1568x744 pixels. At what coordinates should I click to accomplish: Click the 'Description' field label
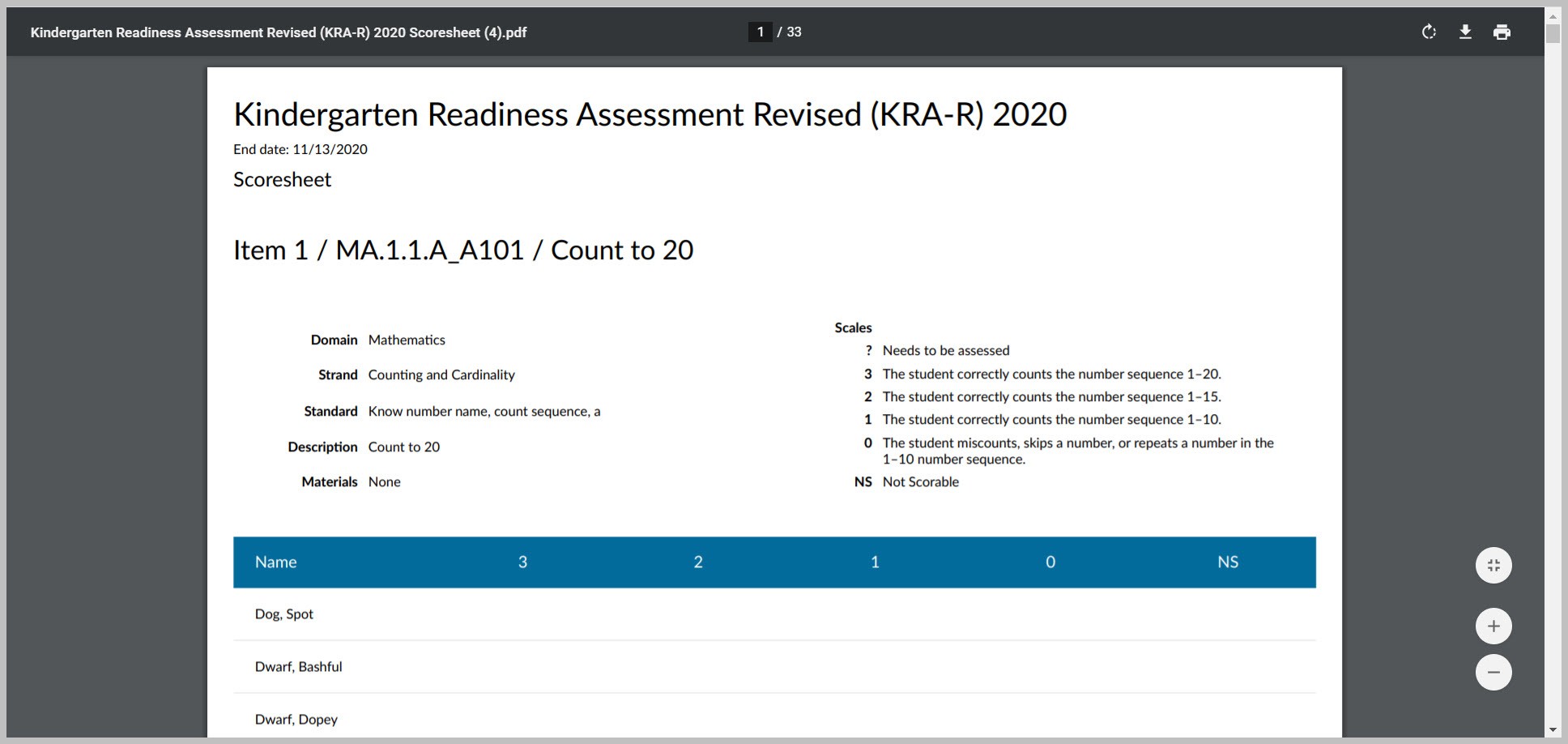point(322,447)
